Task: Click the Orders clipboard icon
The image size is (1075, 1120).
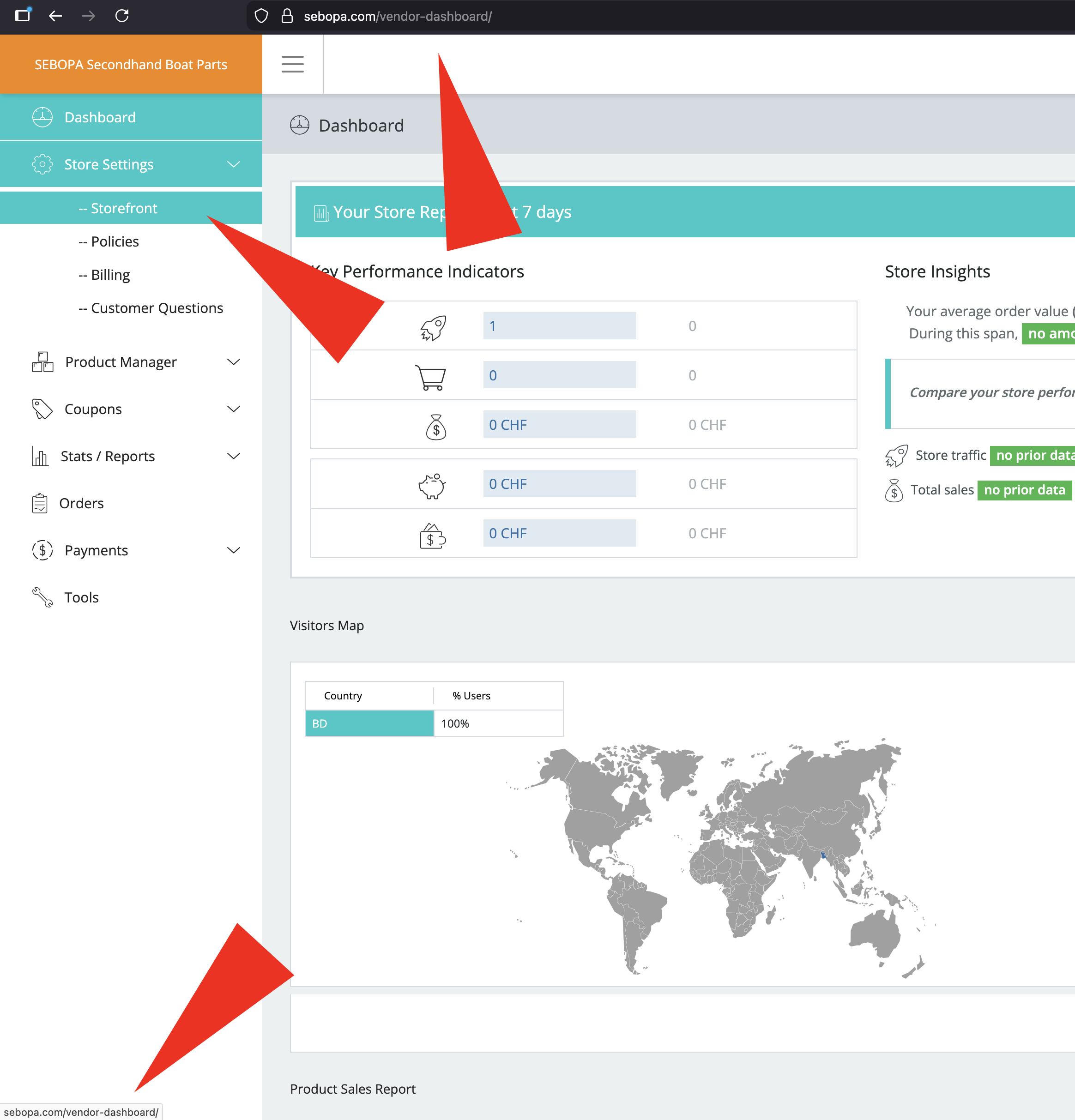Action: pyautogui.click(x=40, y=503)
